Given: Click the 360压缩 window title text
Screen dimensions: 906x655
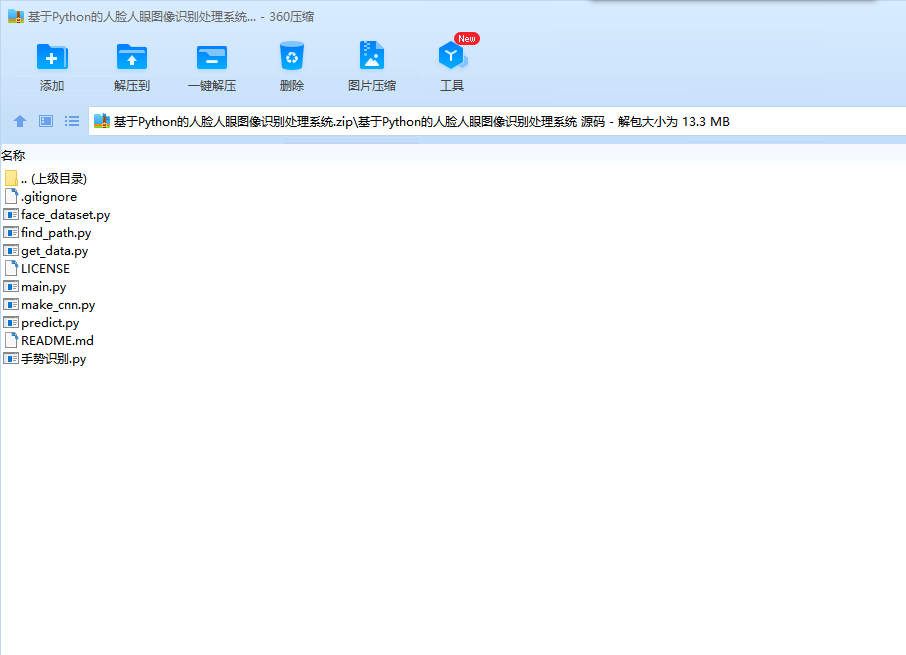Looking at the screenshot, I should [x=171, y=17].
